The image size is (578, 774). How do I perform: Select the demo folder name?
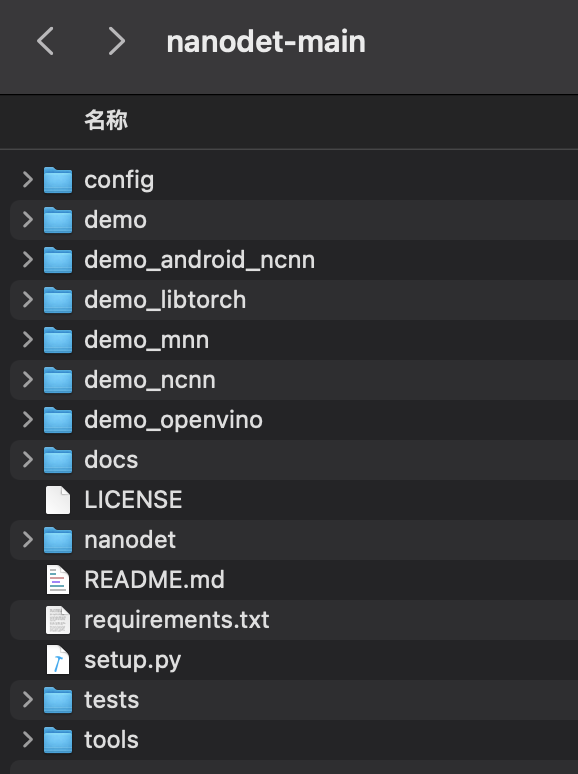click(116, 220)
